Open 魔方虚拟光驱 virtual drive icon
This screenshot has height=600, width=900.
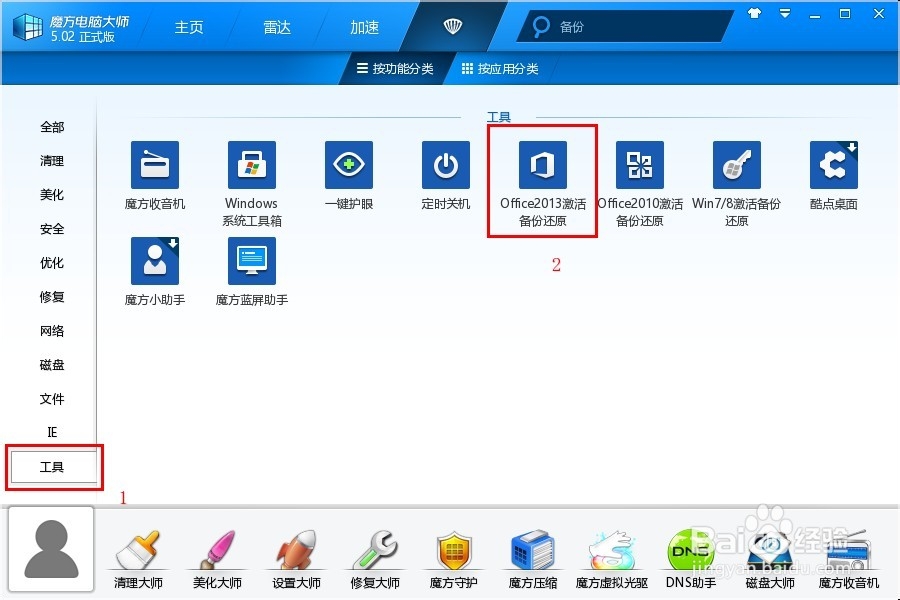[x=612, y=560]
